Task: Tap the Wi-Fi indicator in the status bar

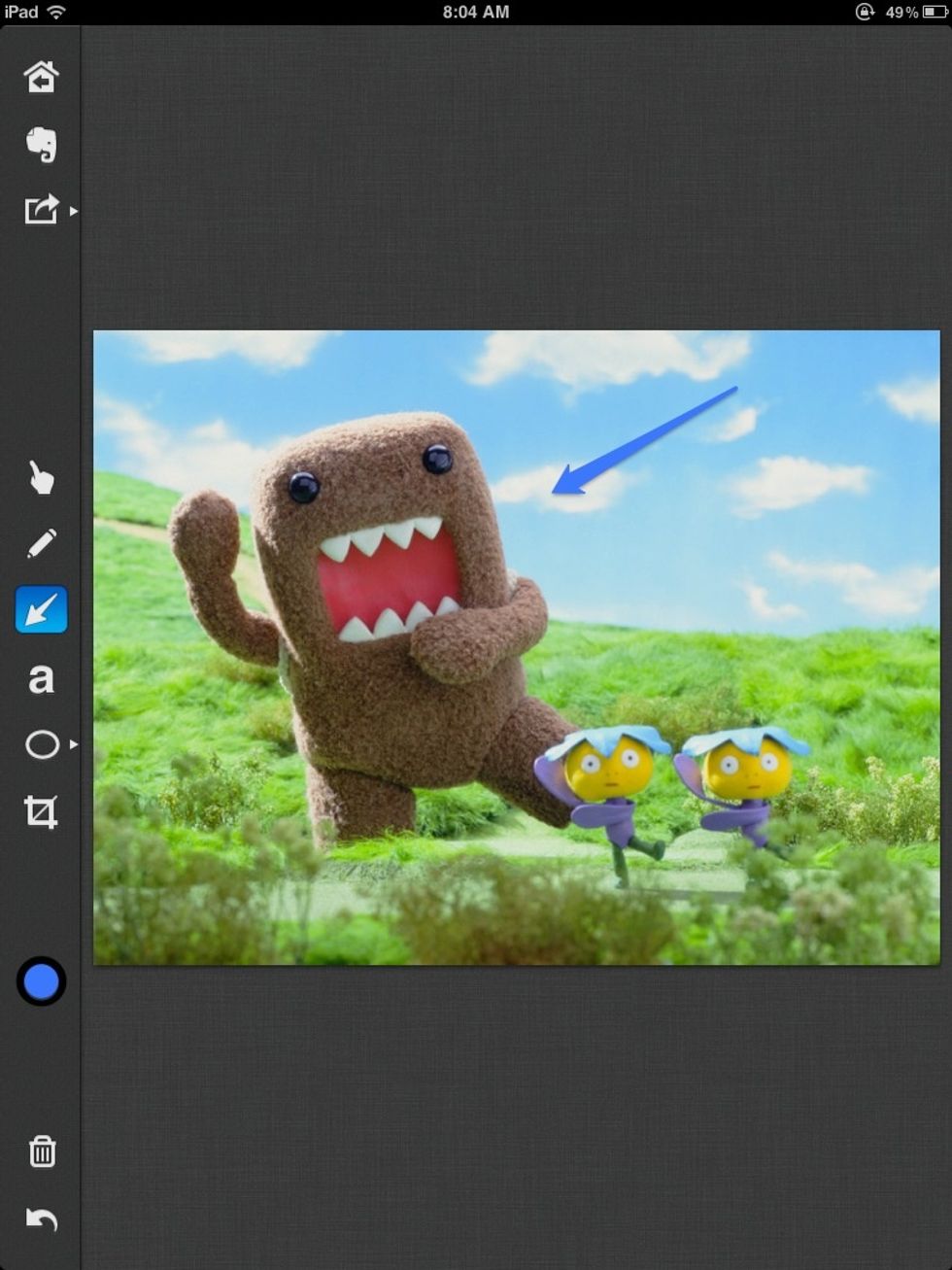Action: click(56, 12)
